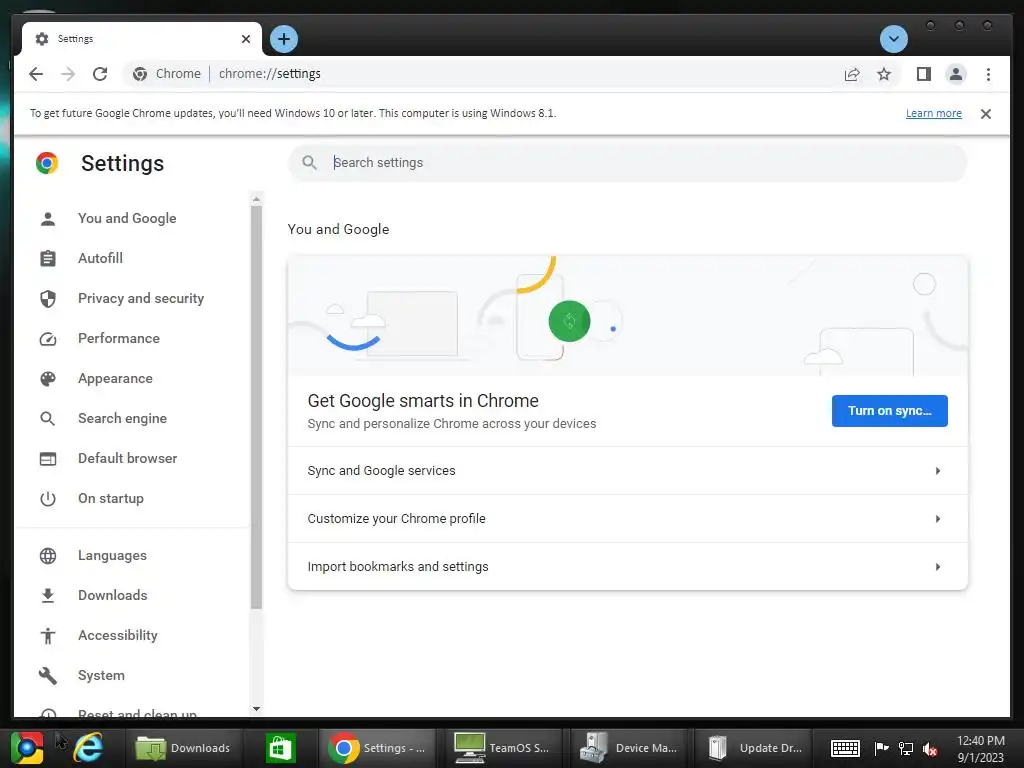Image resolution: width=1024 pixels, height=768 pixels.
Task: Click the forward navigation arrow
Action: [x=68, y=74]
